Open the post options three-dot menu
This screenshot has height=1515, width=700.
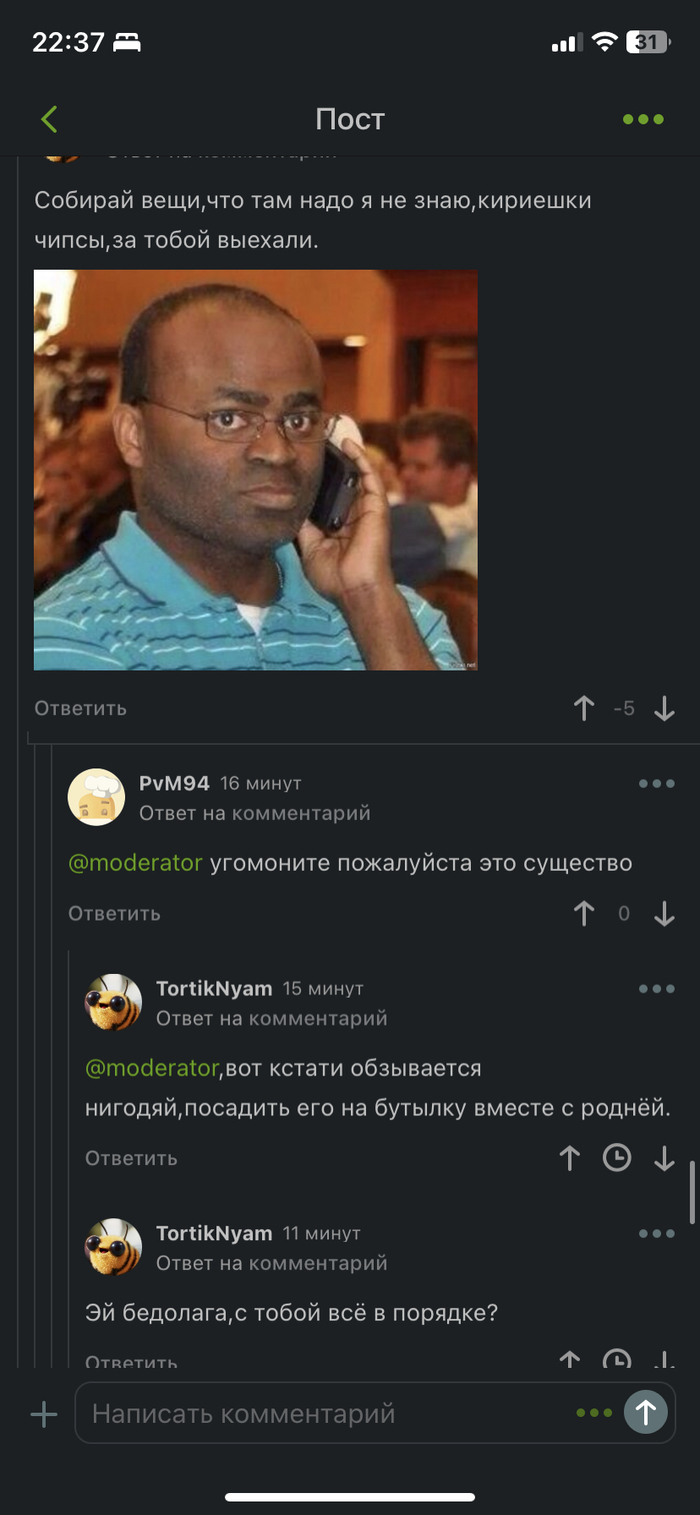point(643,119)
